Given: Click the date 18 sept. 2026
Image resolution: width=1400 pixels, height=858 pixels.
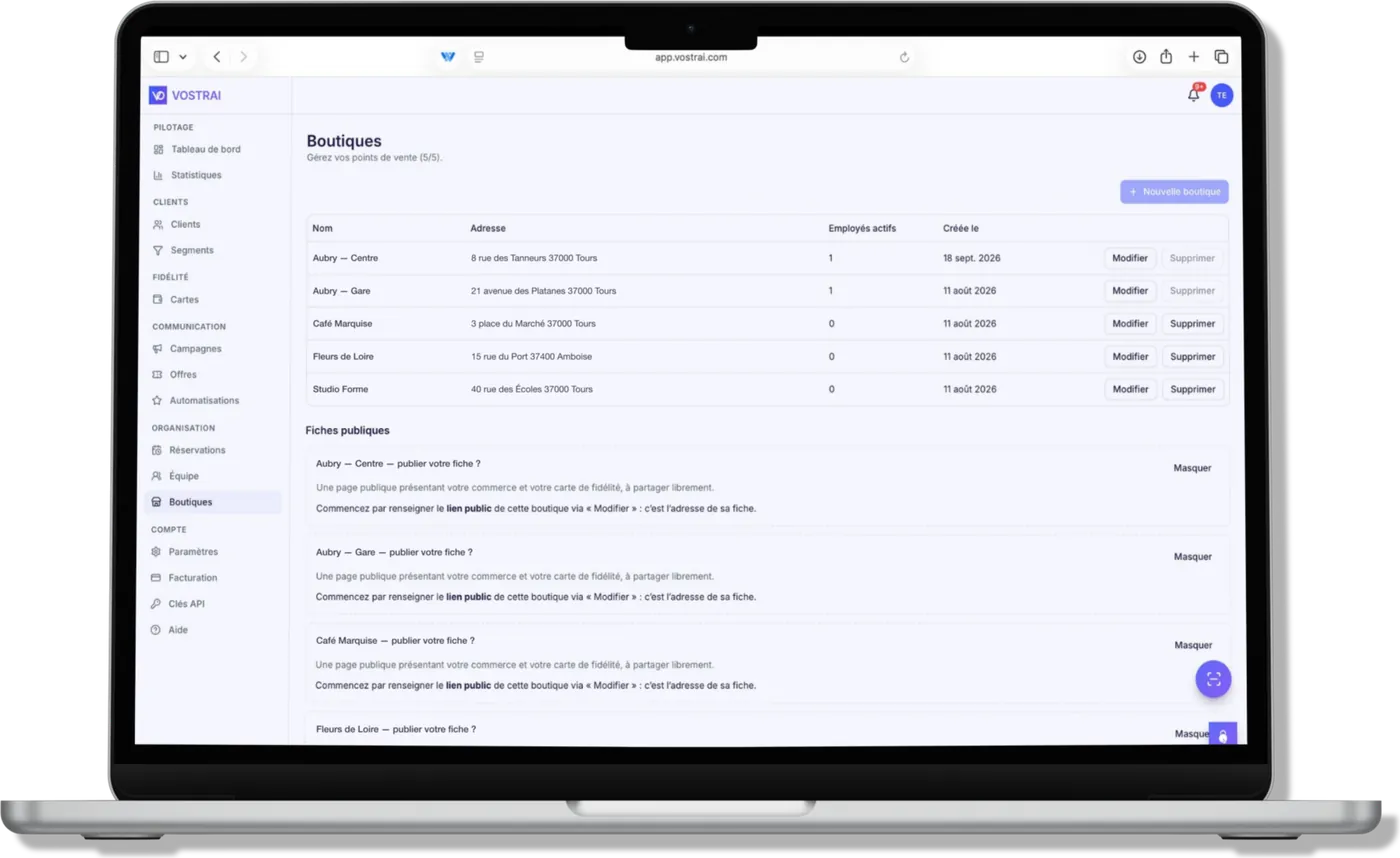Looking at the screenshot, I should 971,258.
